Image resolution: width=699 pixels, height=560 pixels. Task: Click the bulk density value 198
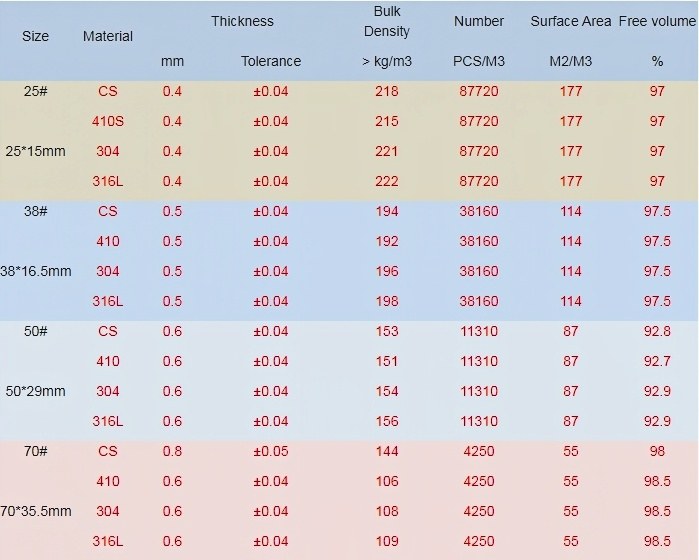click(x=387, y=301)
